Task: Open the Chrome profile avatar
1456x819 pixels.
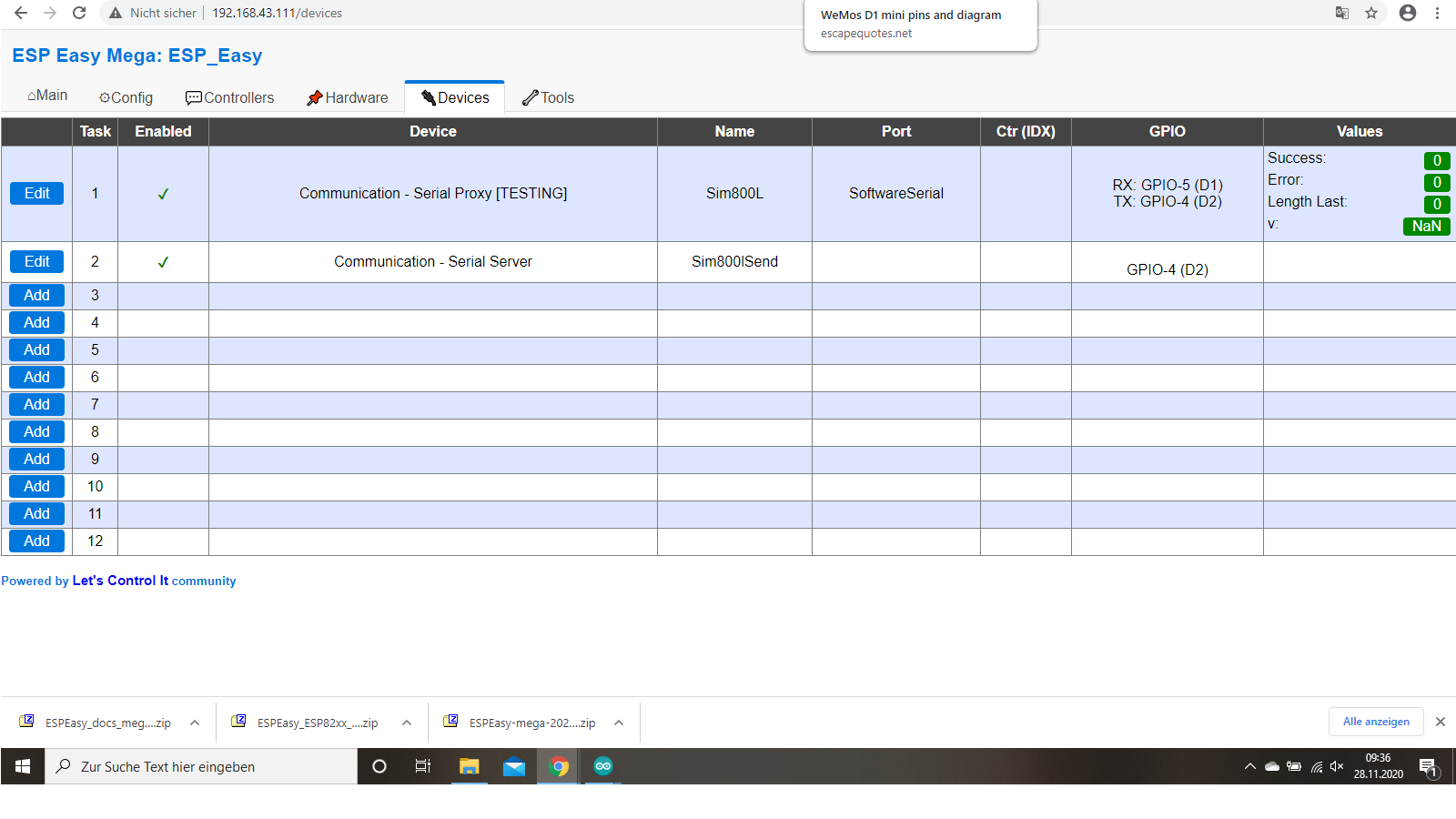Action: (x=1408, y=13)
